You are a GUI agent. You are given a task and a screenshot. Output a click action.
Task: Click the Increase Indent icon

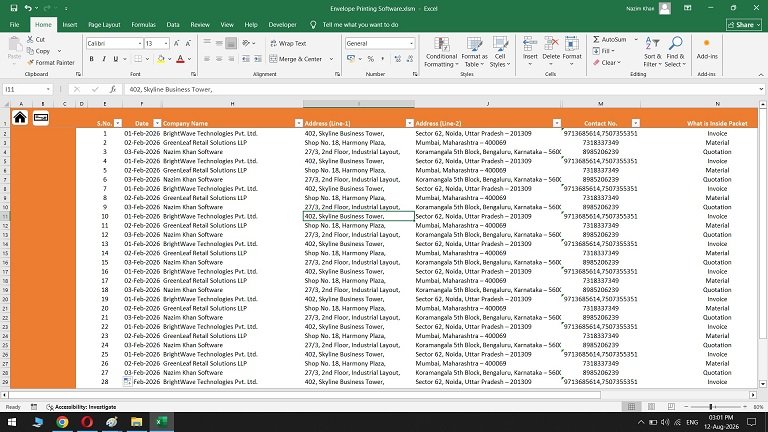tap(258, 59)
